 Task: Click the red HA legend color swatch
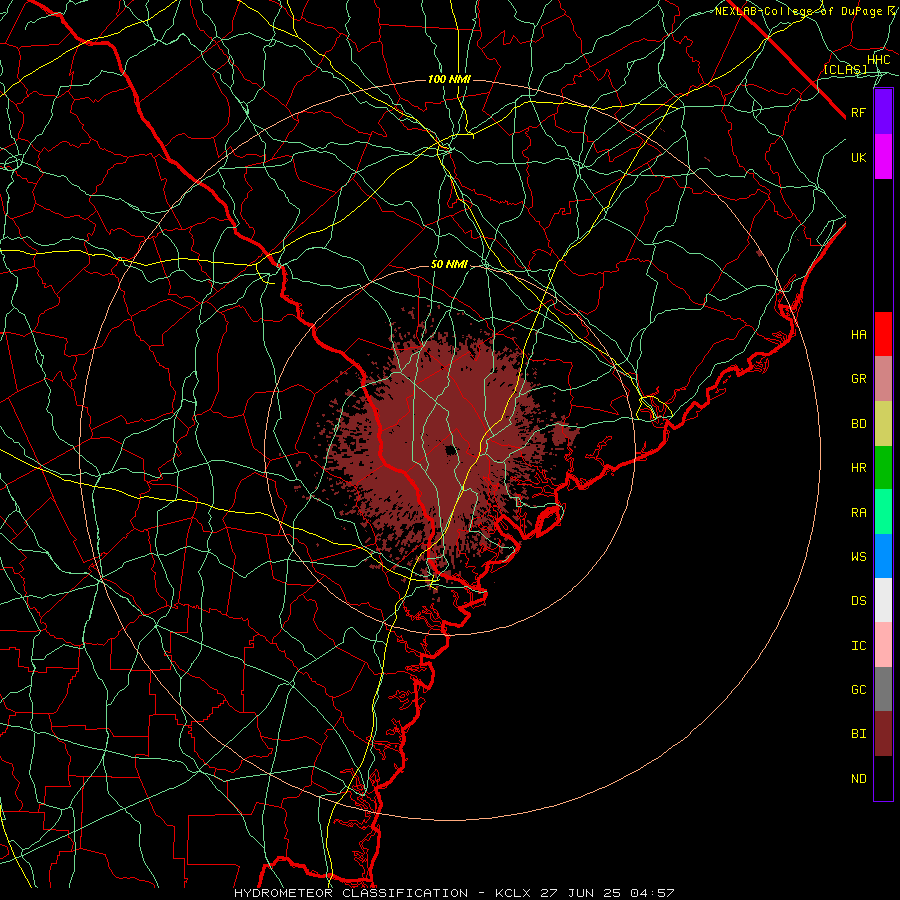pos(883,334)
